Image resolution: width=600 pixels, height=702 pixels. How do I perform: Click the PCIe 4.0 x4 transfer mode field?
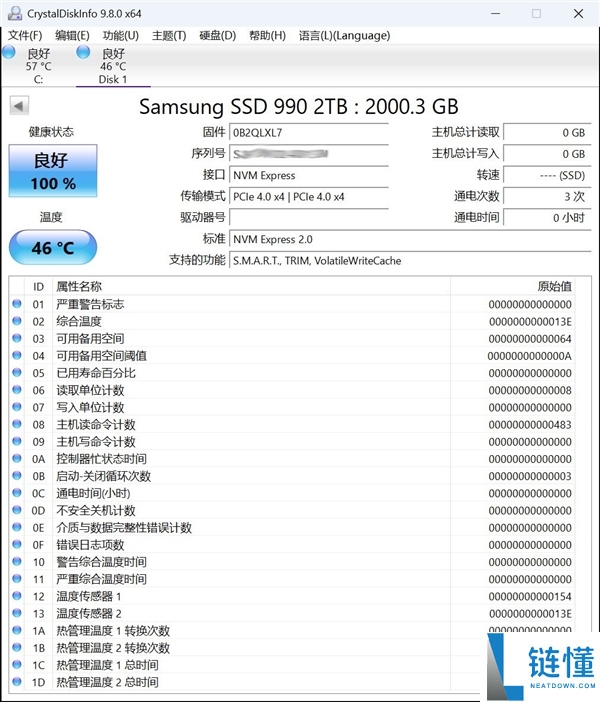309,197
